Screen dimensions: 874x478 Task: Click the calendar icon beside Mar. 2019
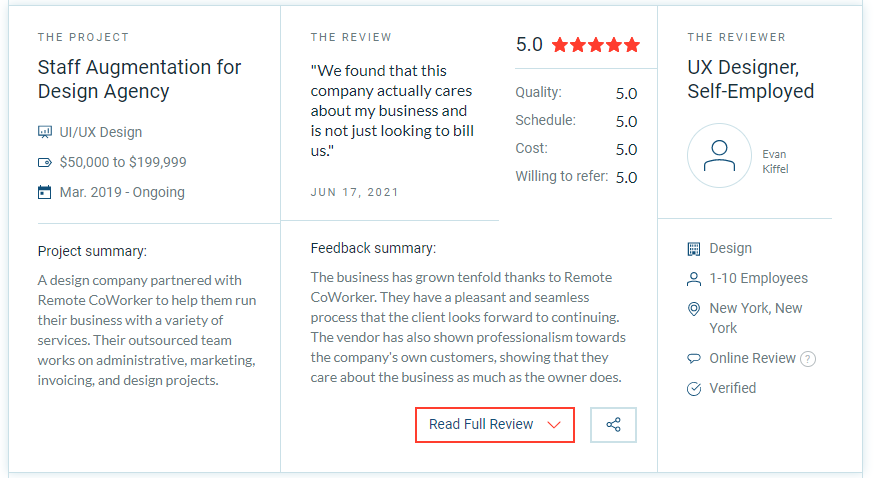[x=45, y=192]
